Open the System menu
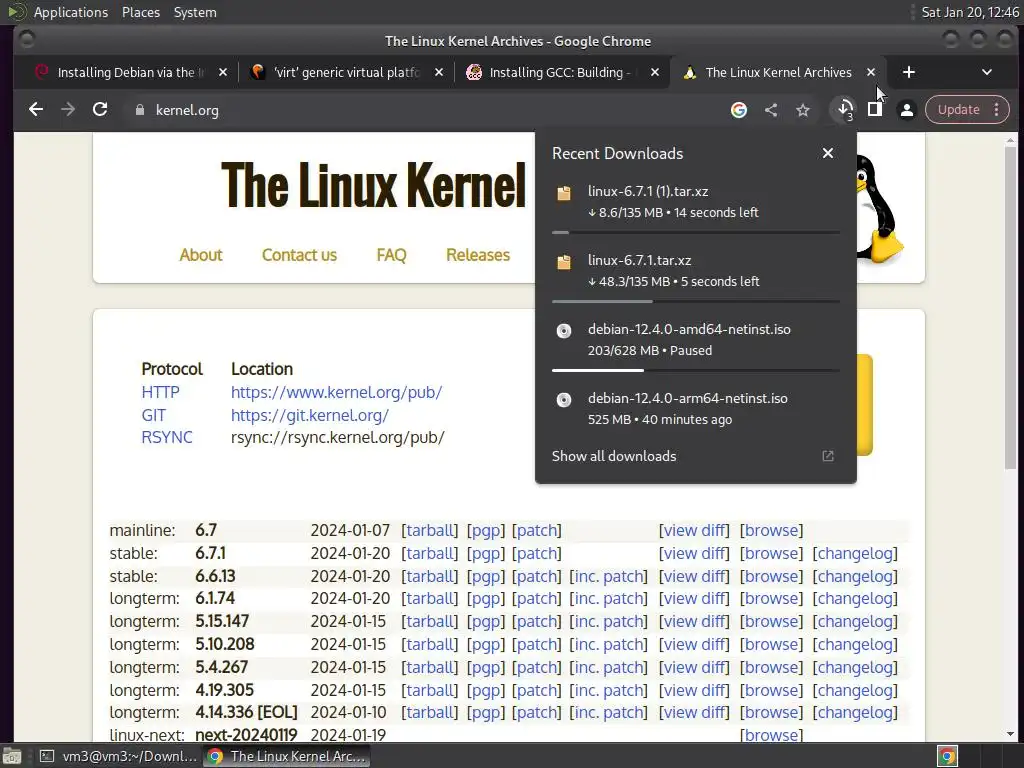The width and height of the screenshot is (1024, 768). (x=195, y=12)
